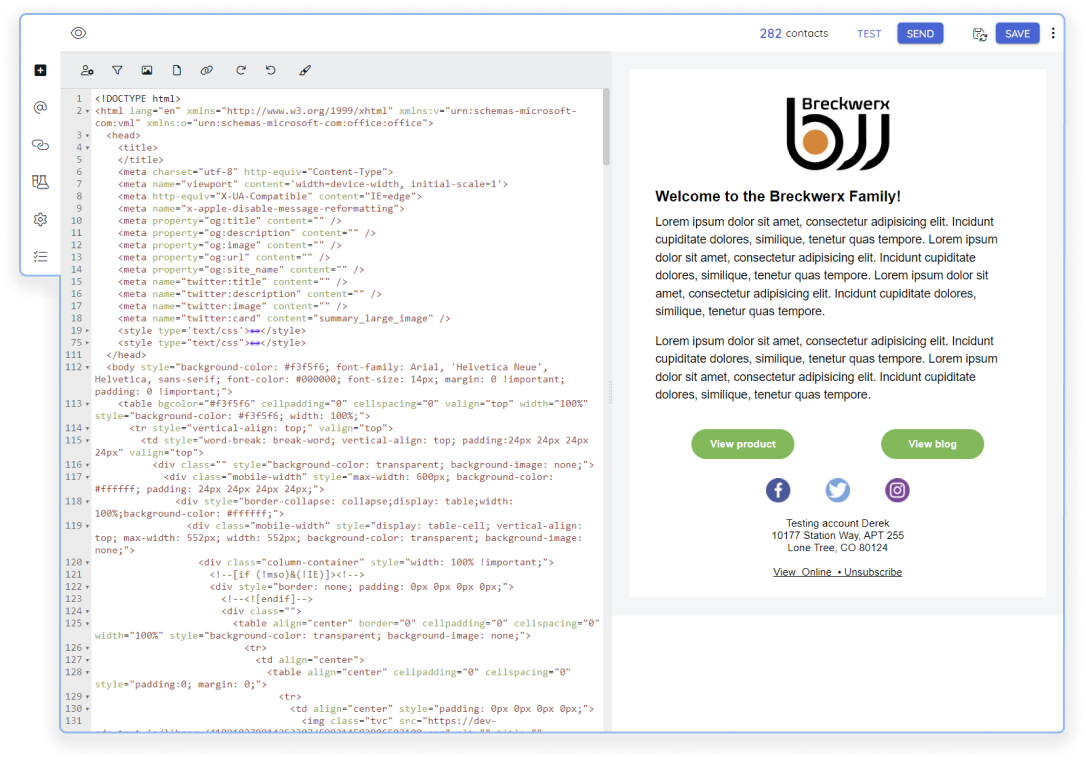Viewport: 1085px width, 759px height.
Task: Click the Welcome to the Breckwerx Family heading
Action: pos(778,196)
